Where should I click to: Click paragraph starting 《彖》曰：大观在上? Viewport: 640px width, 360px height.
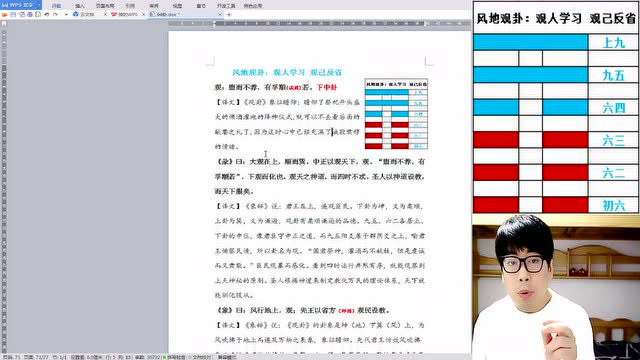click(x=320, y=176)
